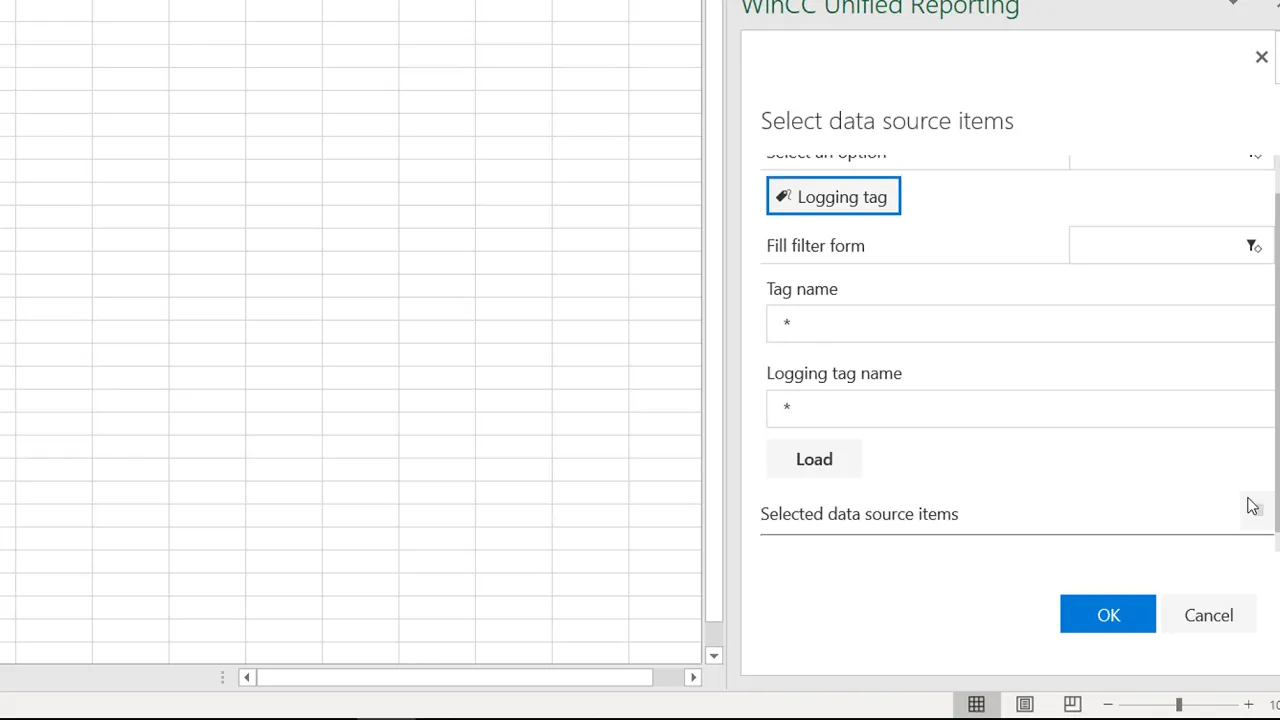This screenshot has height=720, width=1280.
Task: Click the Excel zoom slider handle
Action: (x=1179, y=705)
